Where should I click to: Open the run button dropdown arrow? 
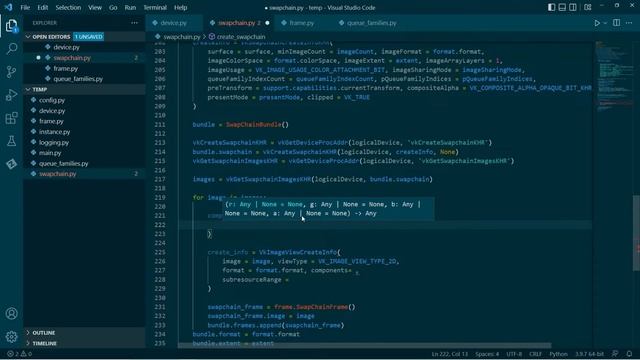pos(605,23)
